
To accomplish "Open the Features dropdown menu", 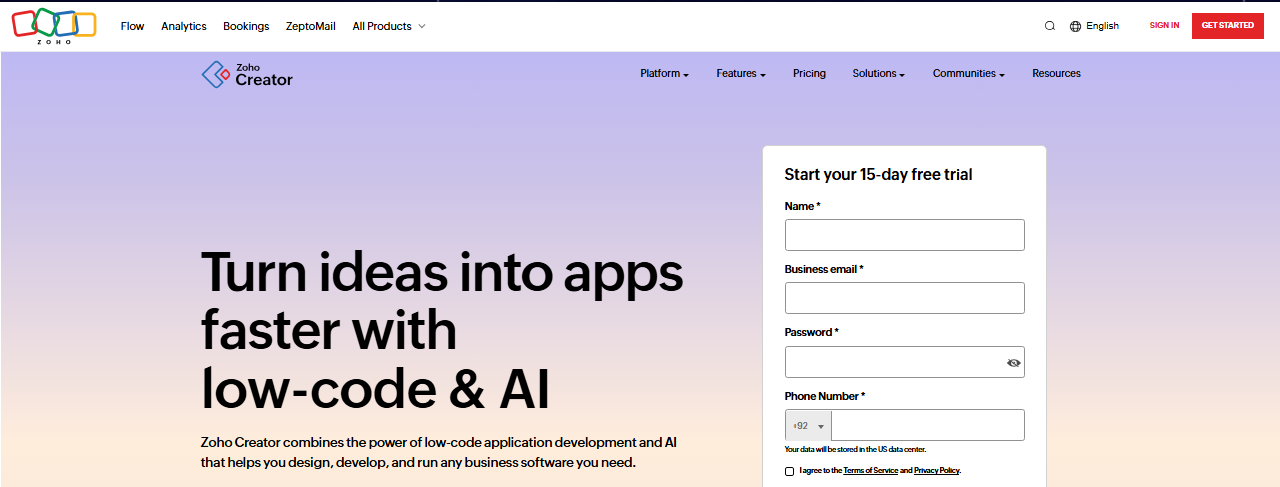I will pos(741,73).
